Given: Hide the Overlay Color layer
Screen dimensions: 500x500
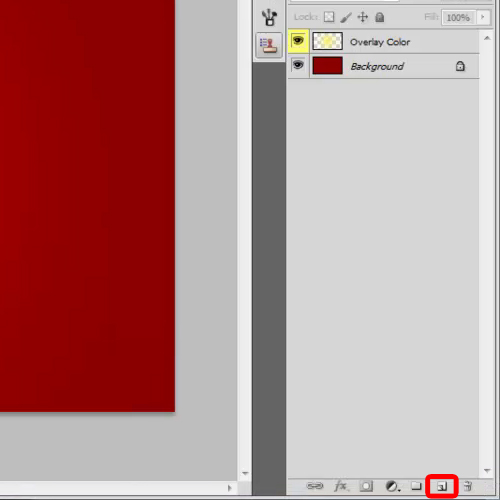Looking at the screenshot, I should 298,41.
